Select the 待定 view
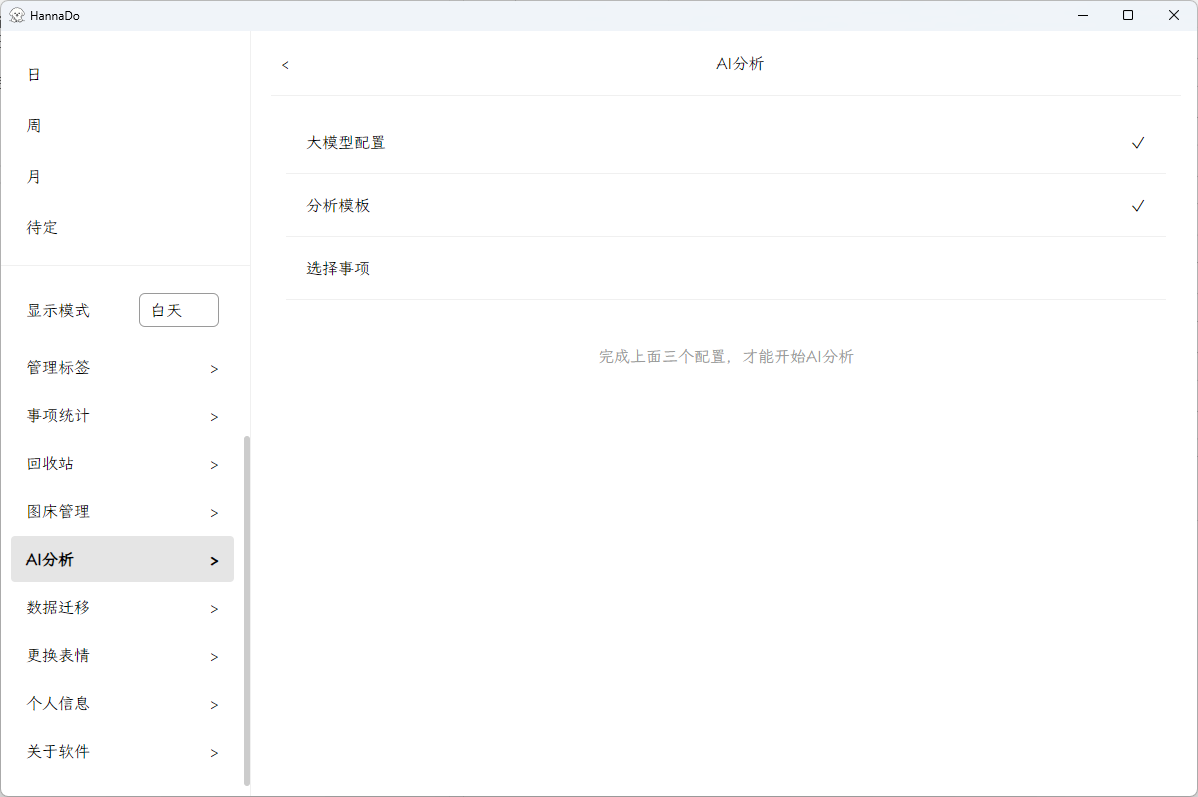The image size is (1198, 797). point(42,227)
